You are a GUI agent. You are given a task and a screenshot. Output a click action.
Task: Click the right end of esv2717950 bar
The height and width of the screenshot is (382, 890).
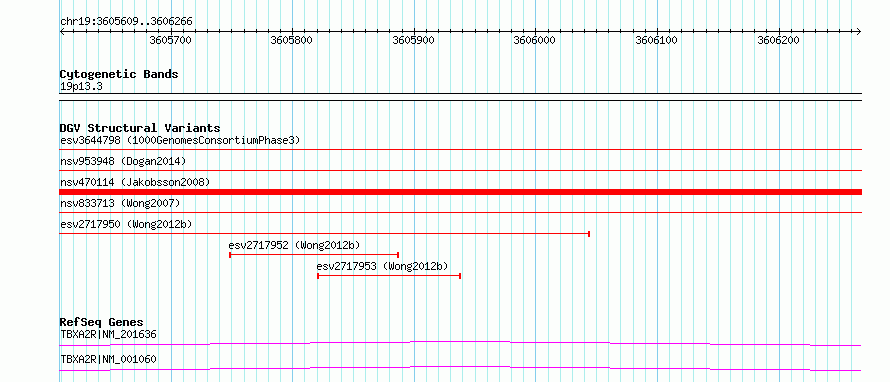589,234
